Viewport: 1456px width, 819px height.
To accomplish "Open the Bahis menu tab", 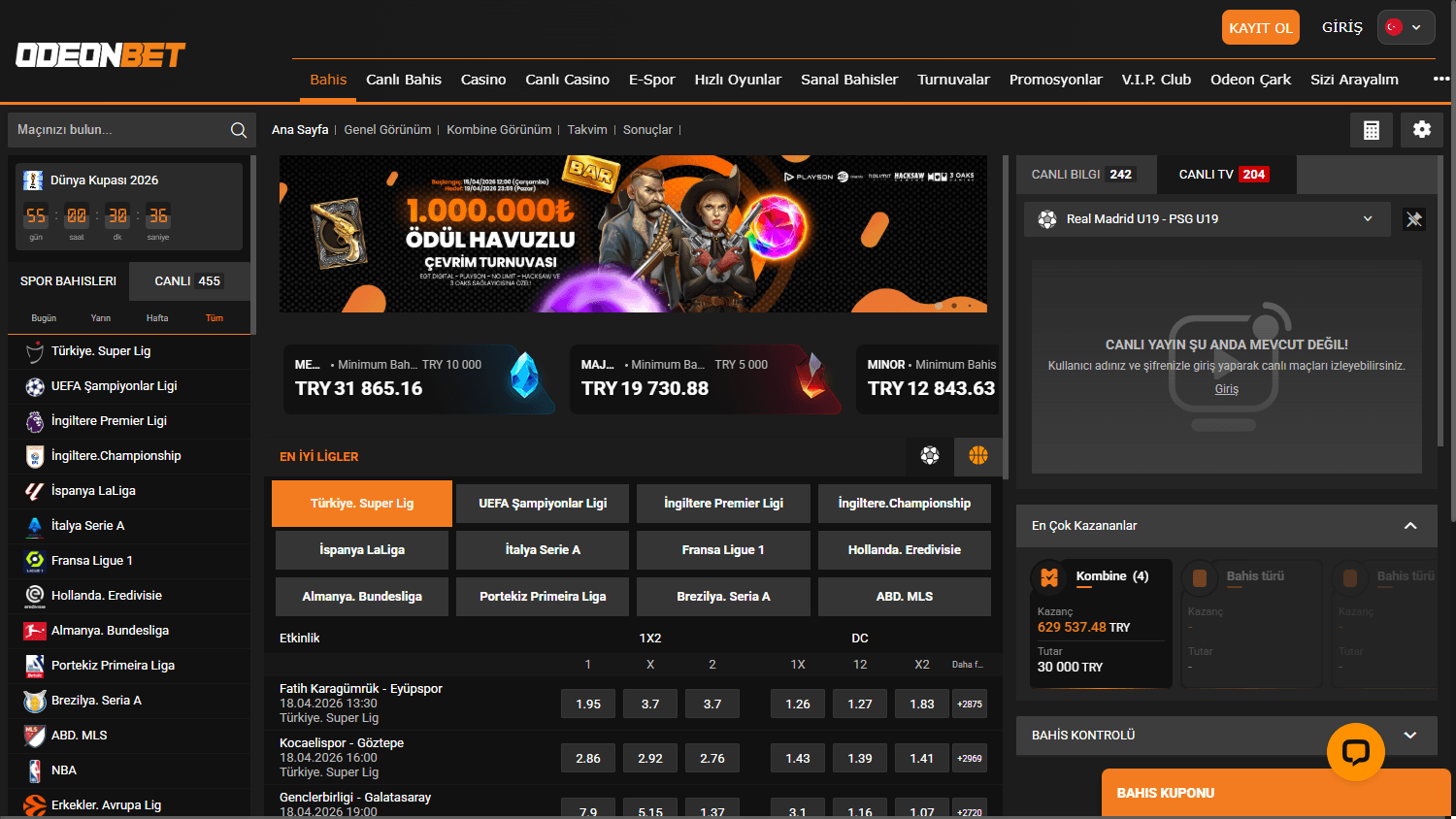I will [x=328, y=80].
